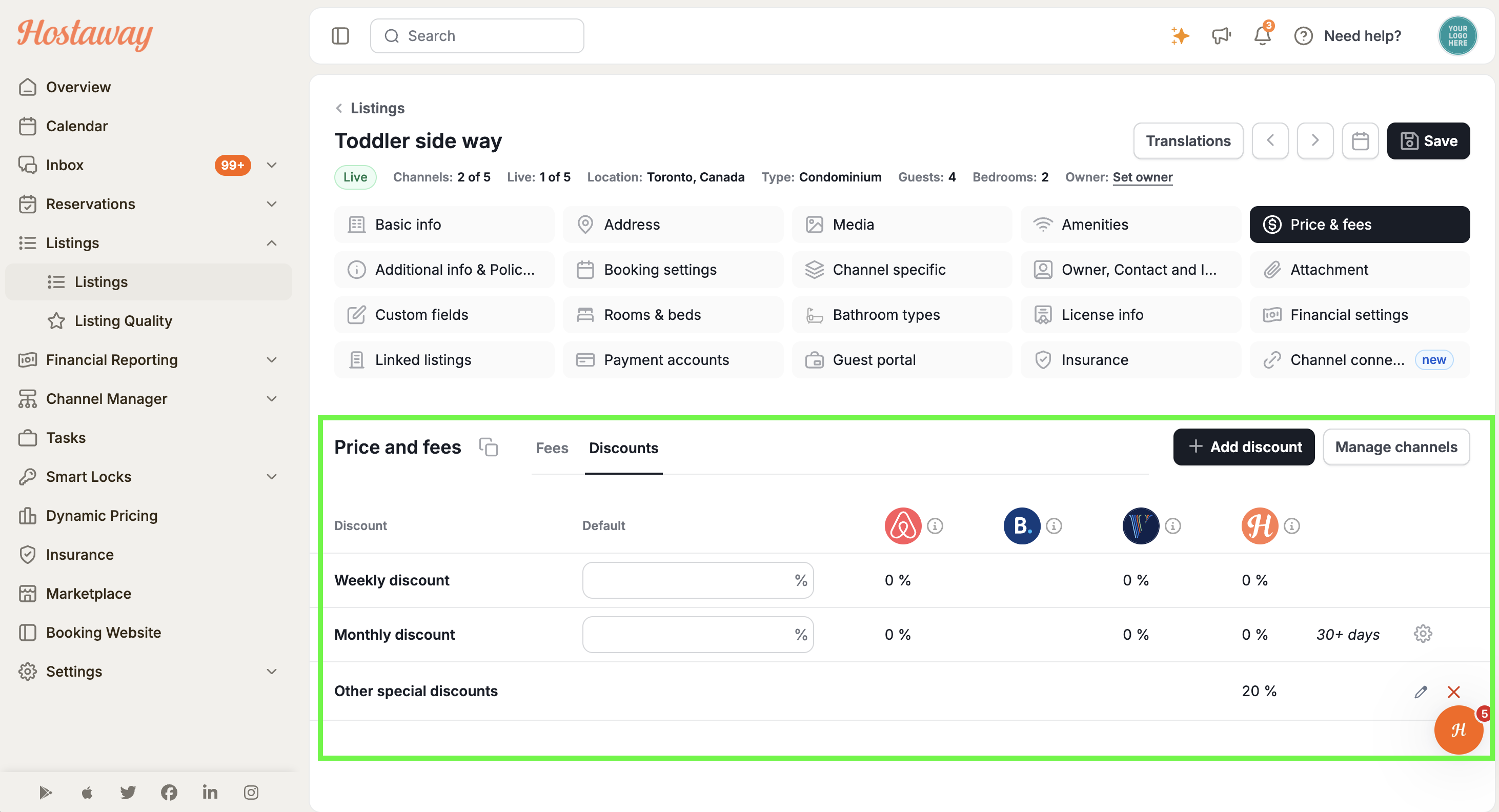Open the Instagram icon in sidebar footer
Viewport: 1499px width, 812px height.
pyautogui.click(x=251, y=792)
